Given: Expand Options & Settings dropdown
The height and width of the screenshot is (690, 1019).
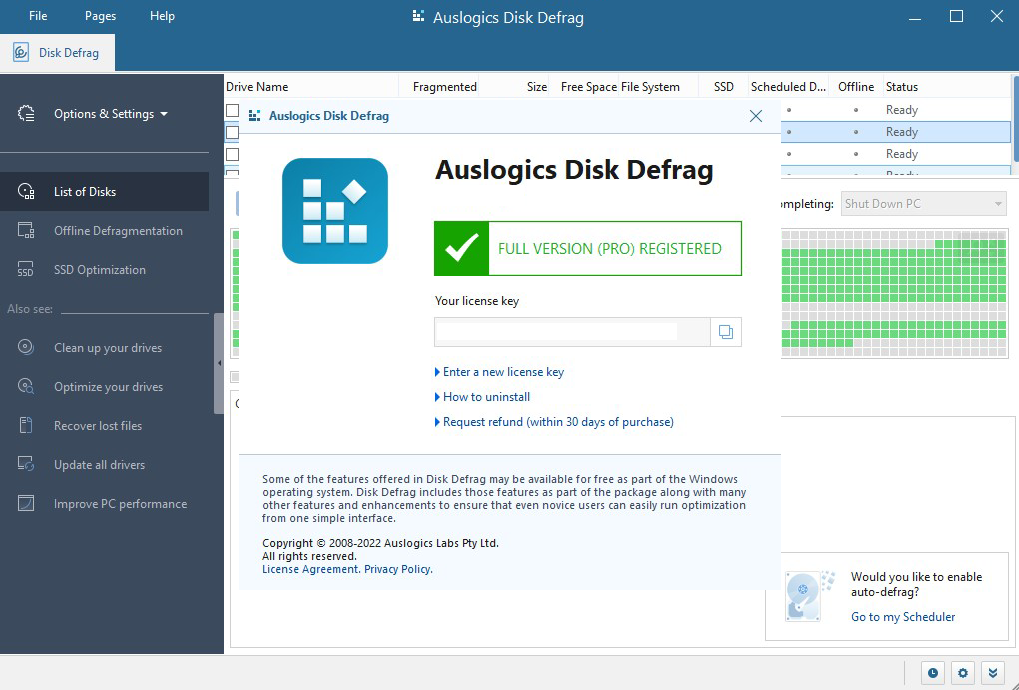Looking at the screenshot, I should coord(110,114).
